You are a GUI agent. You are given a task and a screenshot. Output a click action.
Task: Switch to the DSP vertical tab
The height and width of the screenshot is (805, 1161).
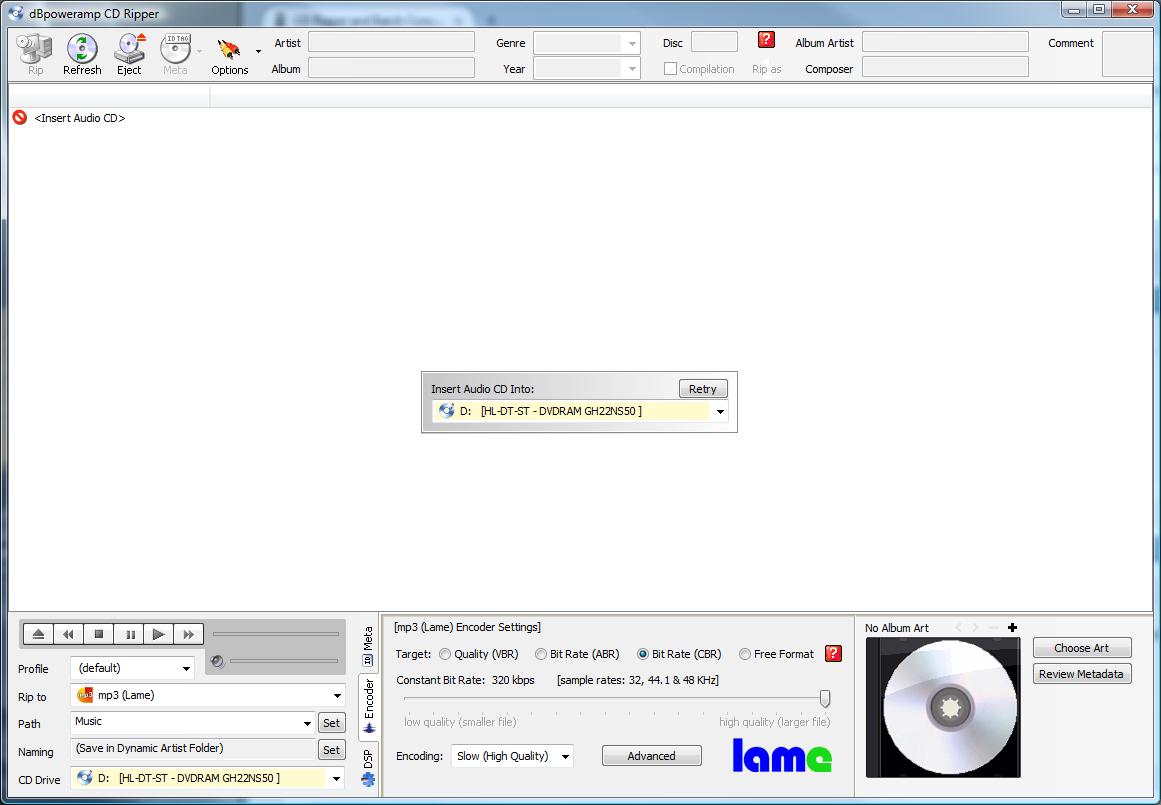368,767
